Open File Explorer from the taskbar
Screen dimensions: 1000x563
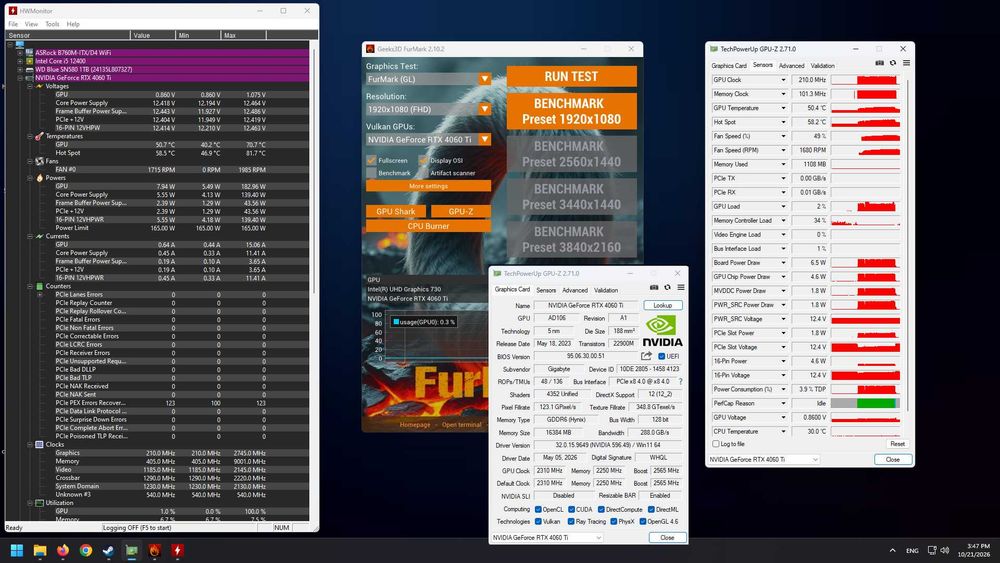coord(40,550)
